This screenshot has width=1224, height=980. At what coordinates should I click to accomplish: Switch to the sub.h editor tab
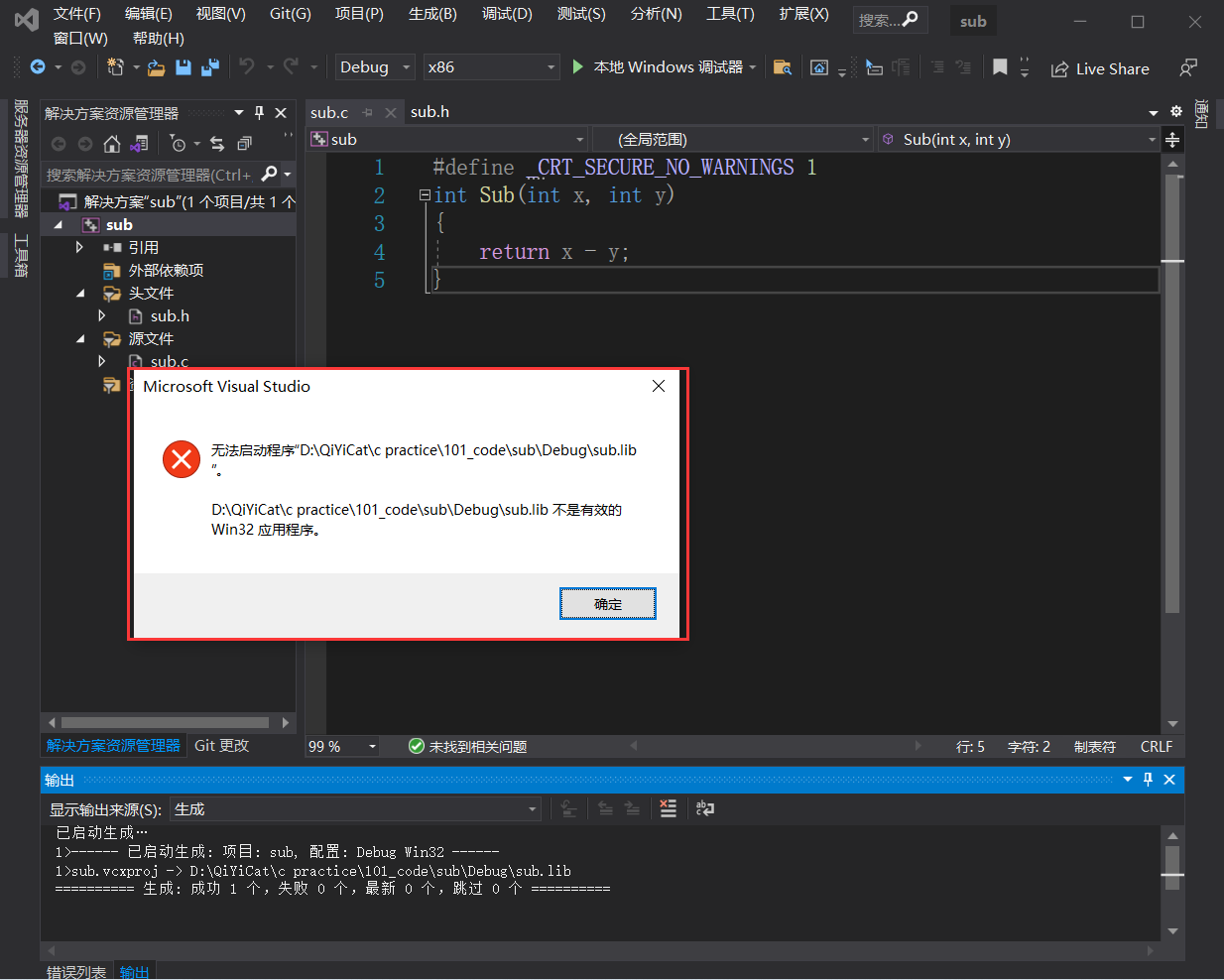point(429,112)
